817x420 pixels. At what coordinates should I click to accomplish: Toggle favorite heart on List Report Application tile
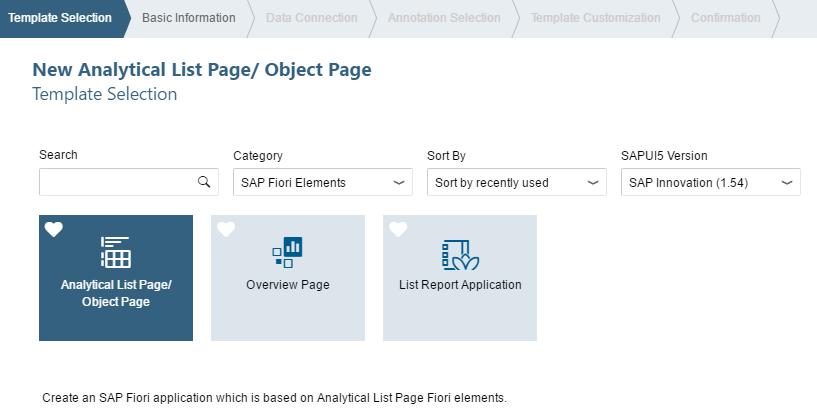[x=398, y=229]
